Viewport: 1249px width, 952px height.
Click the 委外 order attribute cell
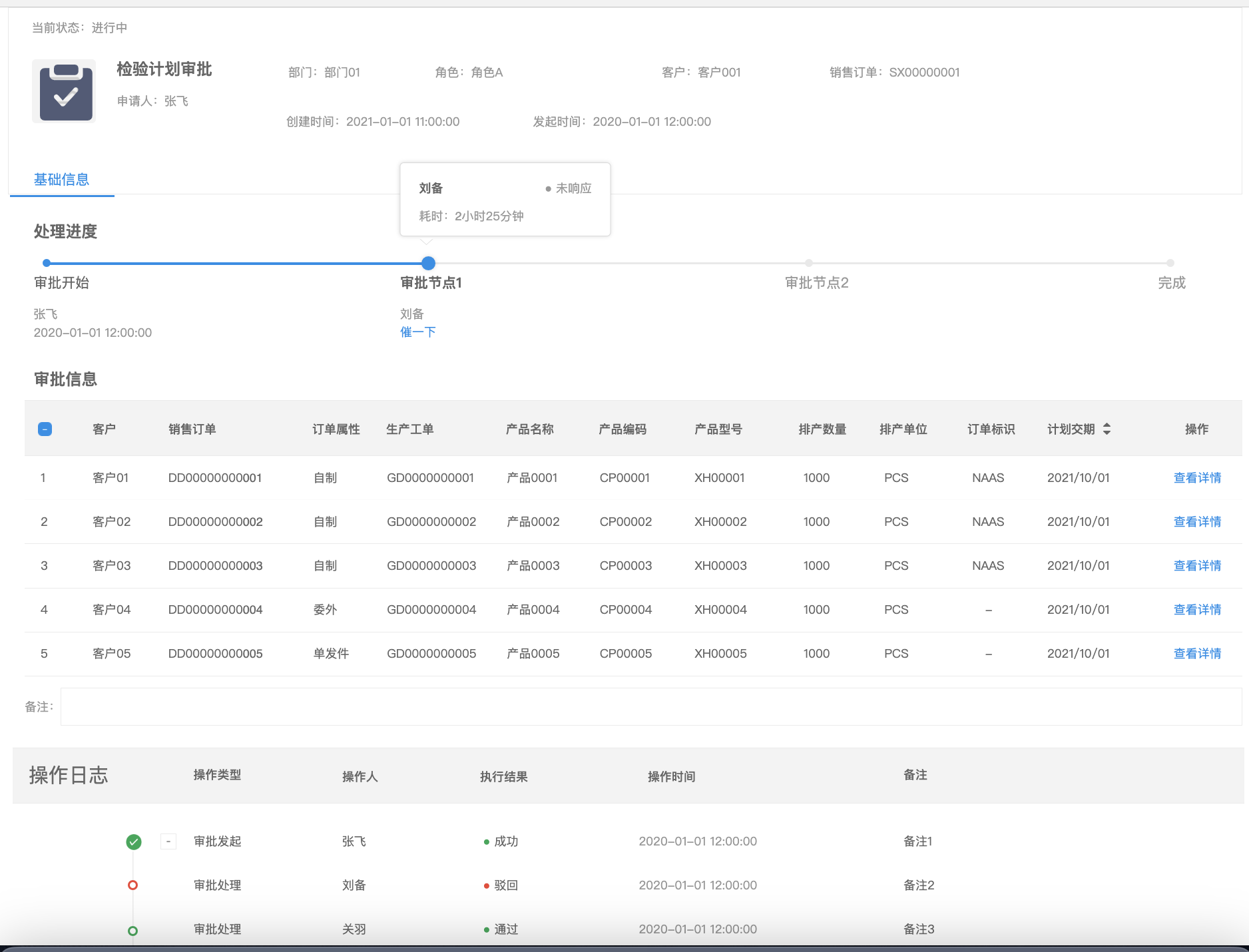point(325,610)
